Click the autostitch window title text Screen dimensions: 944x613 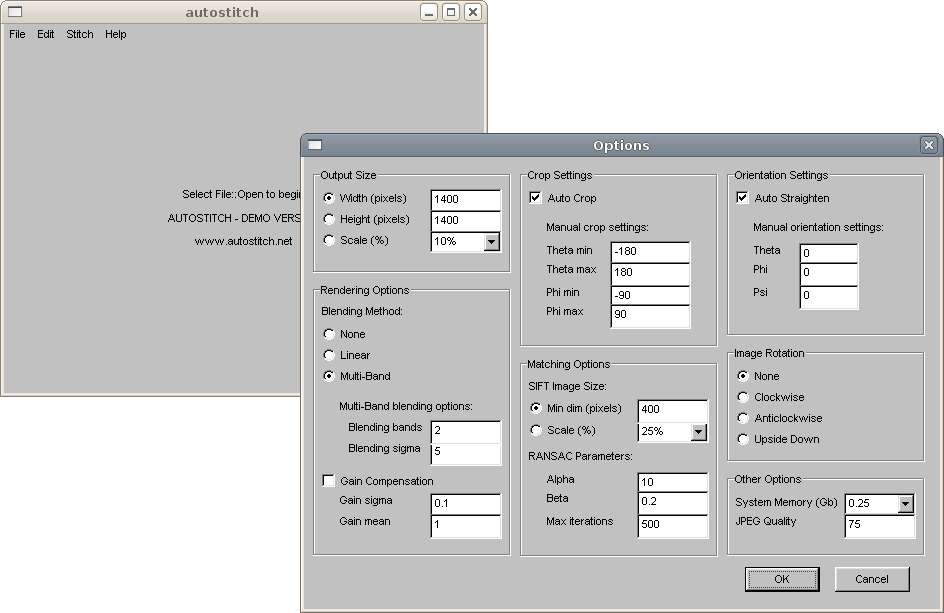click(222, 12)
